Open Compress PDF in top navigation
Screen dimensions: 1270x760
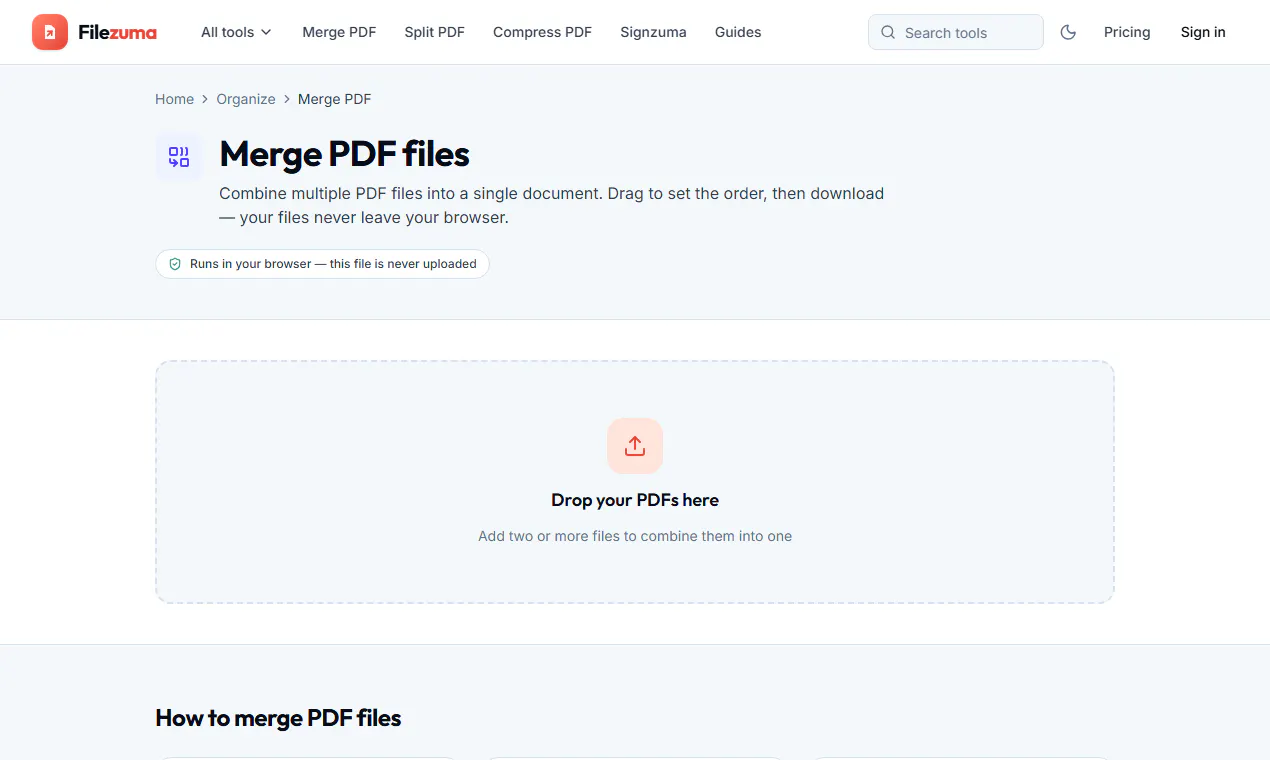click(x=542, y=32)
